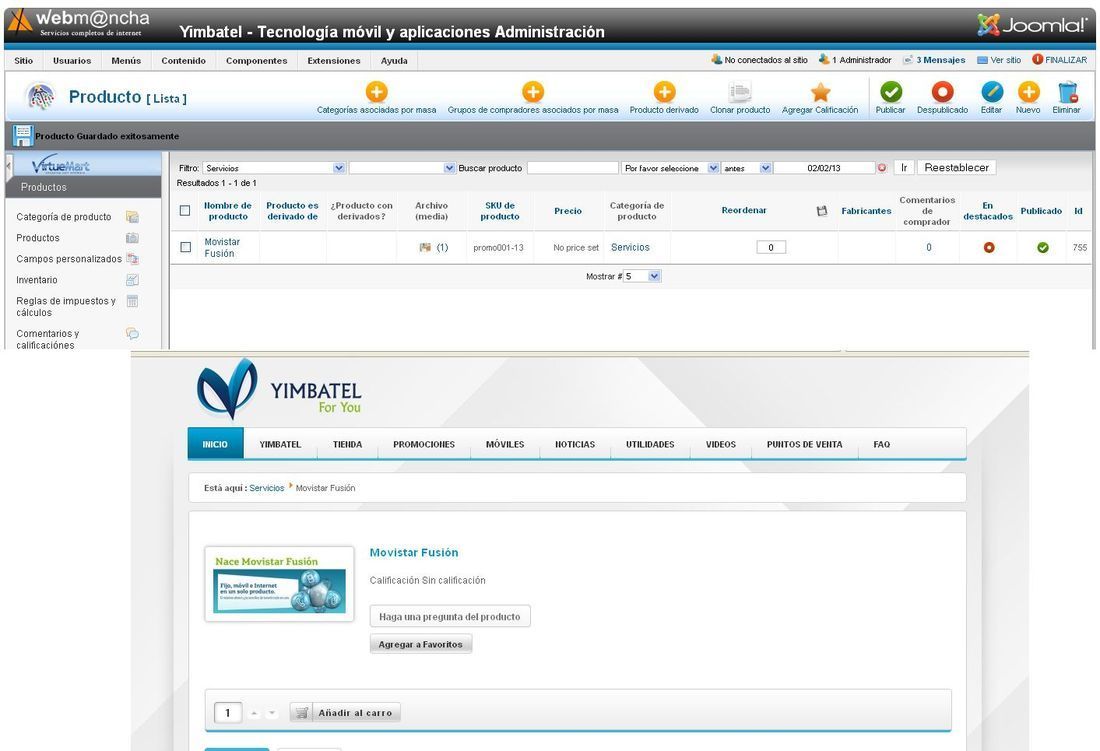The height and width of the screenshot is (751, 1100).
Task: Click the Reordenar order field with 0
Action: pyautogui.click(x=771, y=248)
